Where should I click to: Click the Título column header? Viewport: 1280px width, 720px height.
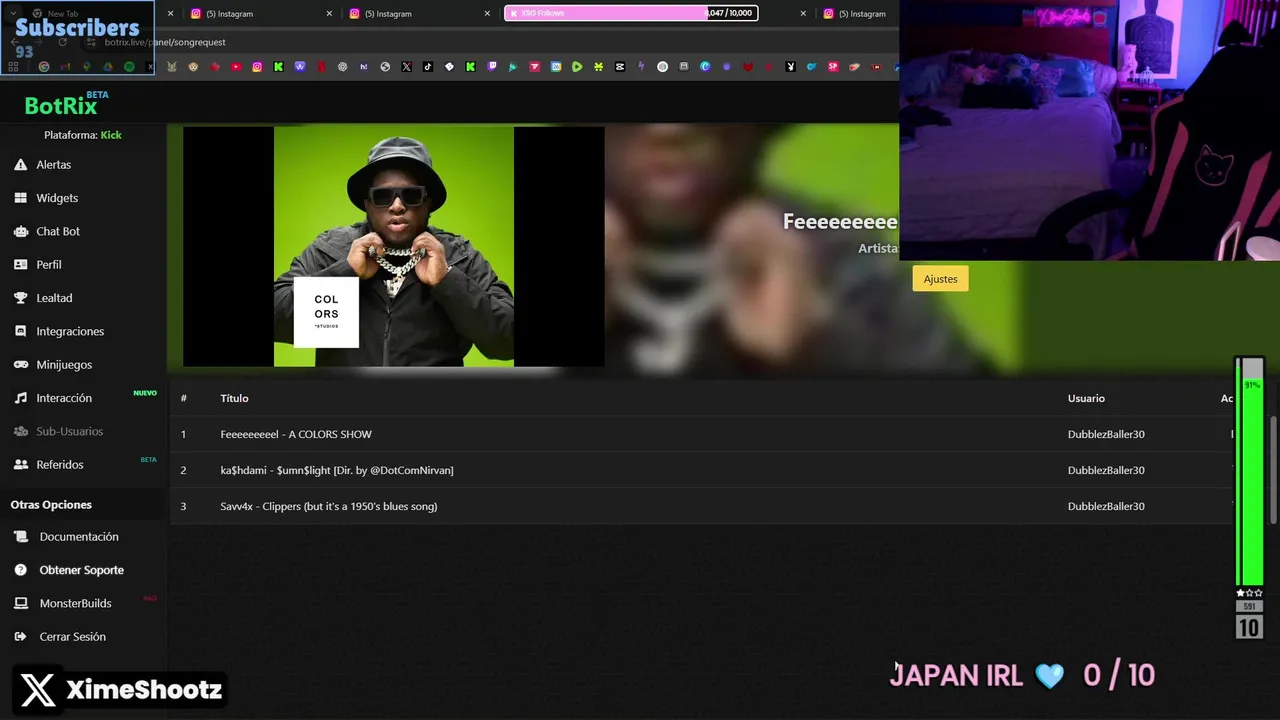(234, 398)
